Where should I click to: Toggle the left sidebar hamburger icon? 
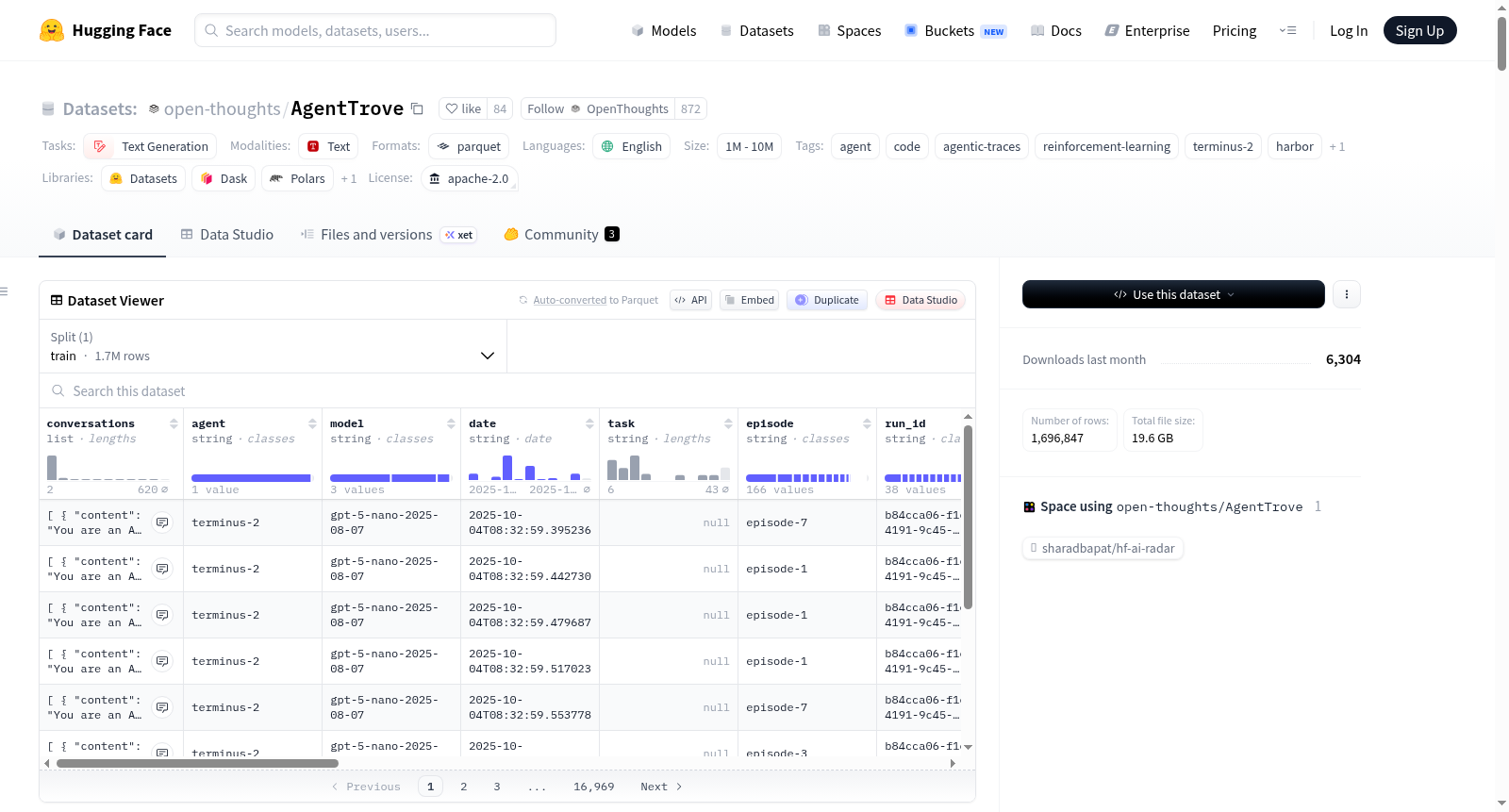coord(4,291)
